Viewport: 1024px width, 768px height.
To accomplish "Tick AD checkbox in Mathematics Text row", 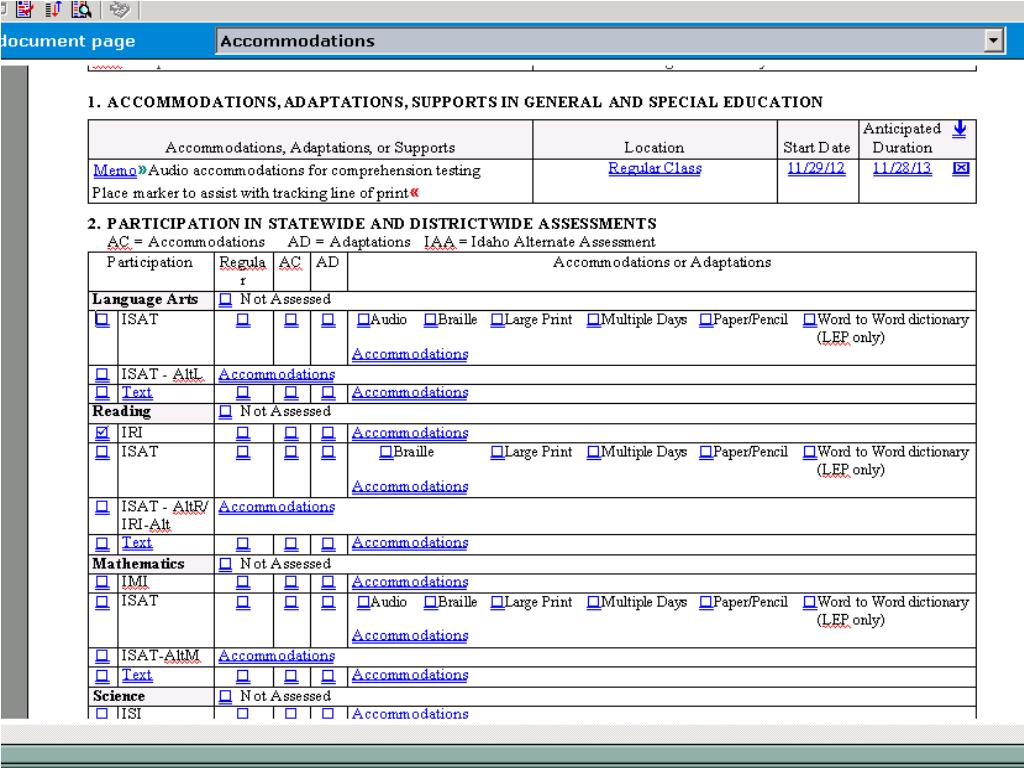I will coord(328,675).
